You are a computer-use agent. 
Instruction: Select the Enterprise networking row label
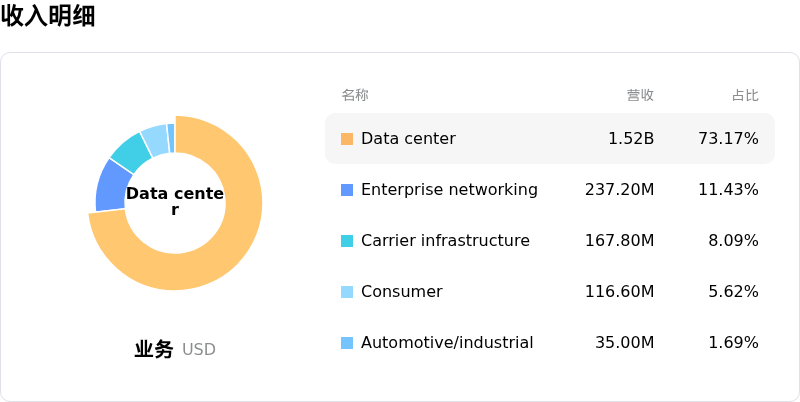[449, 190]
